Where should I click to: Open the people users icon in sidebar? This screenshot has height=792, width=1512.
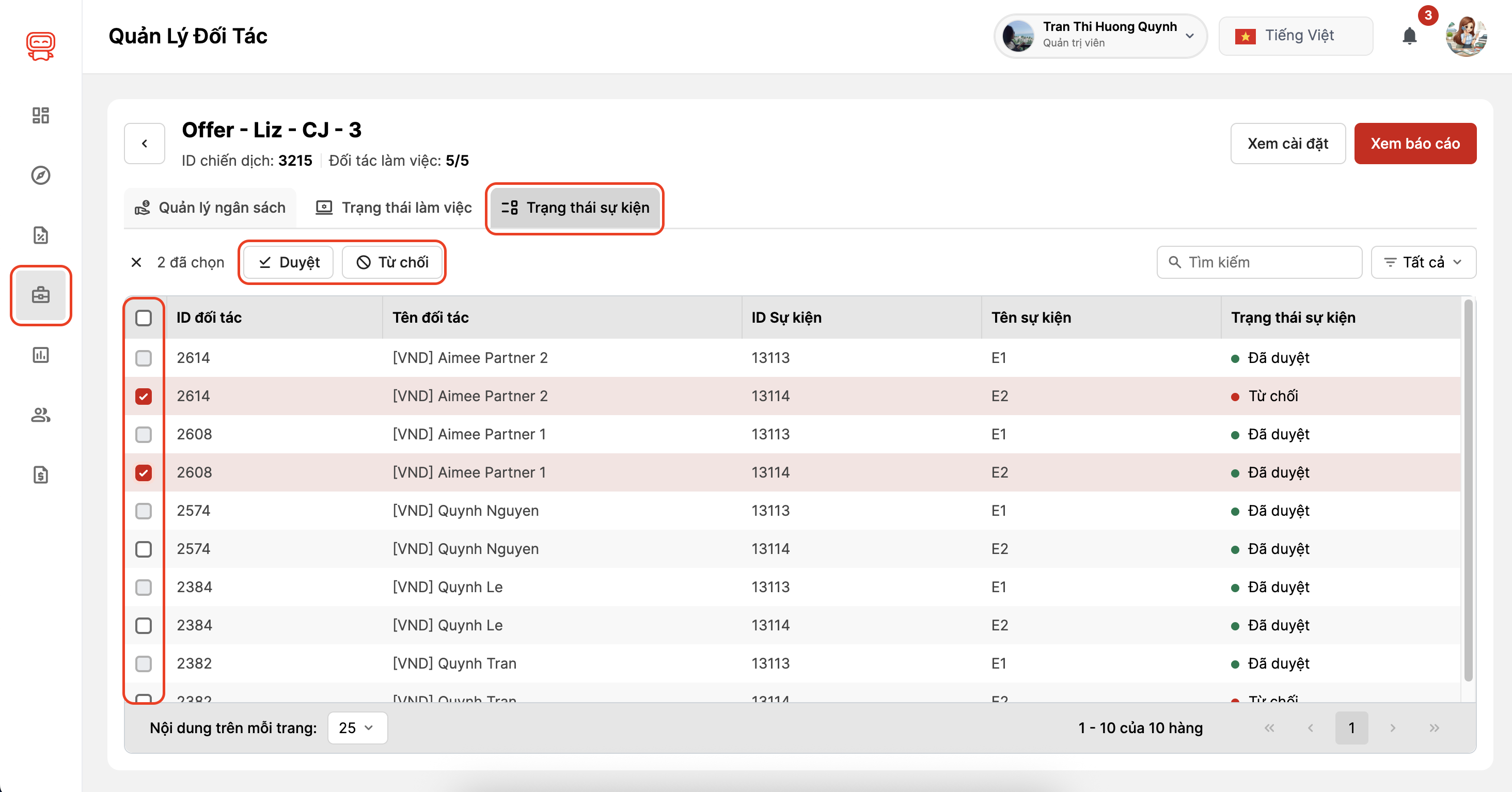click(x=40, y=415)
